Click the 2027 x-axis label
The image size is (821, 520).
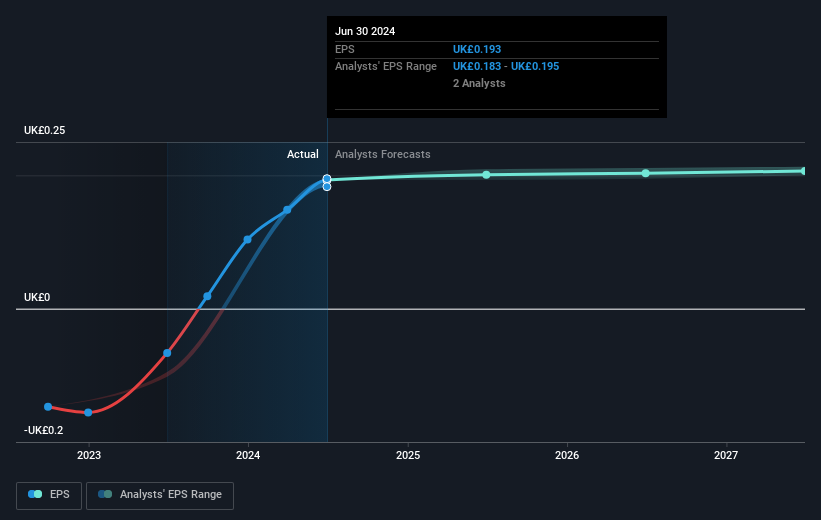pyautogui.click(x=726, y=455)
